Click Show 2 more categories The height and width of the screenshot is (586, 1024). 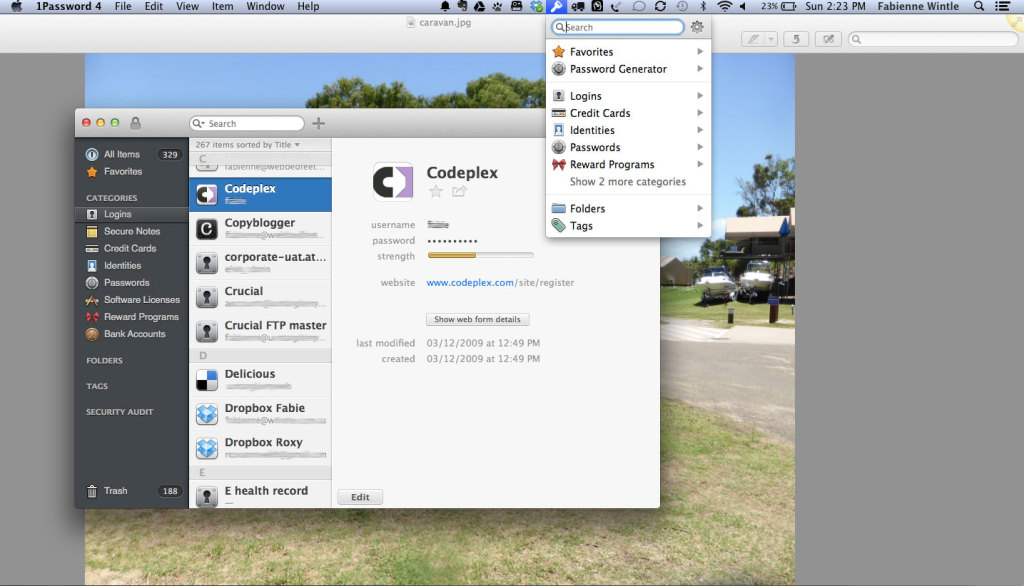point(628,182)
